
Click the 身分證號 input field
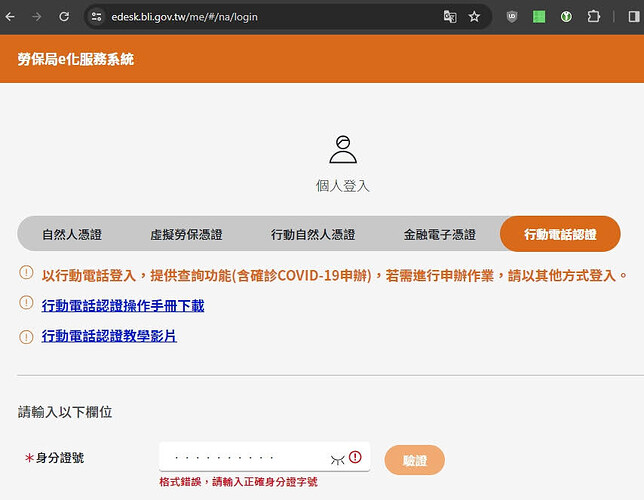click(x=245, y=458)
